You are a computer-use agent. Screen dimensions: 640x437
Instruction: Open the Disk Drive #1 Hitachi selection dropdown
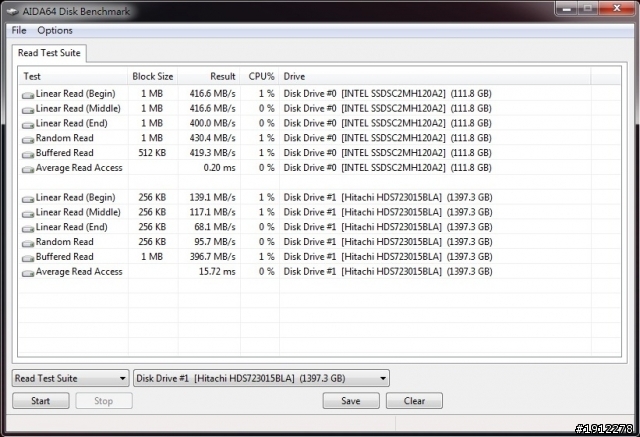click(x=261, y=378)
